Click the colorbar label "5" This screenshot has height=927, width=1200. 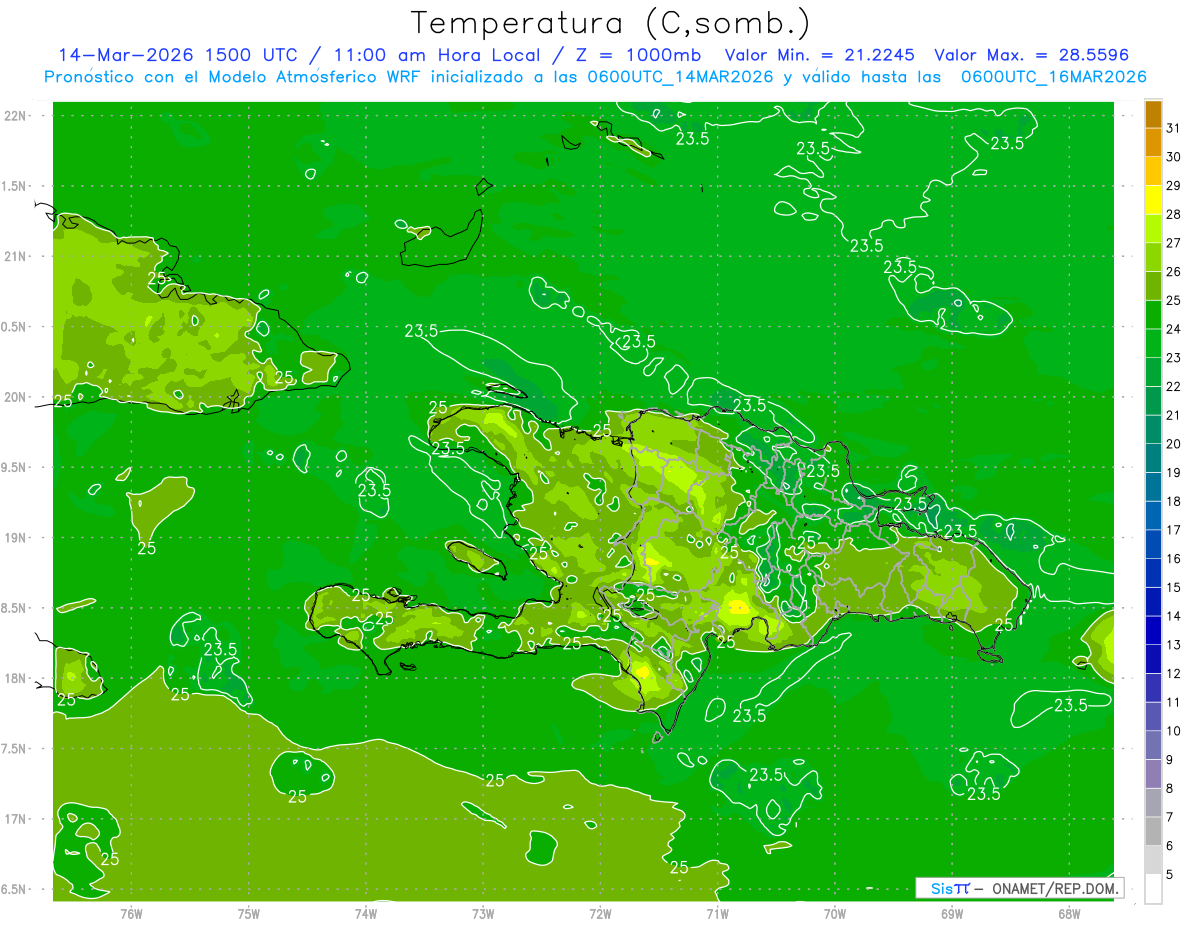(1170, 874)
